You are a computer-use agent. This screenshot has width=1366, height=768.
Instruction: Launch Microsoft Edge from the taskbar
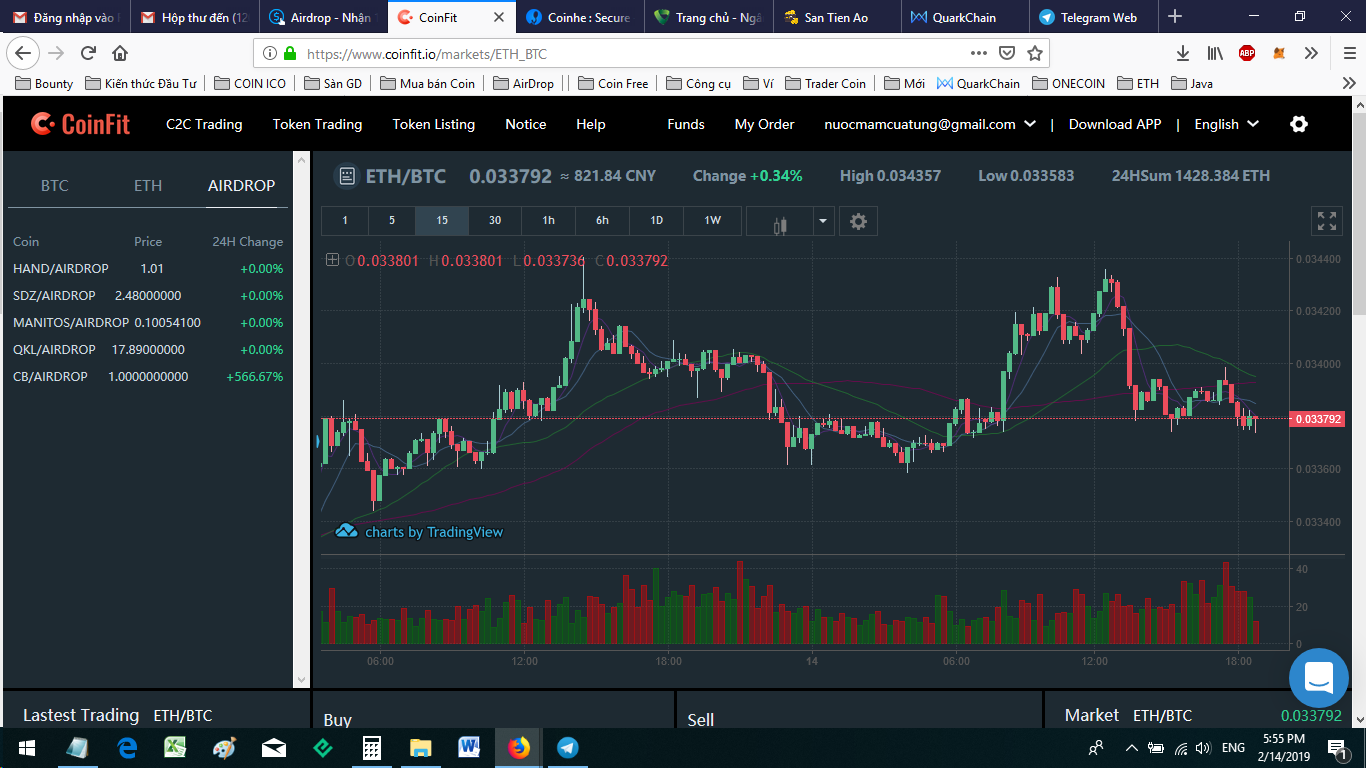tap(127, 748)
